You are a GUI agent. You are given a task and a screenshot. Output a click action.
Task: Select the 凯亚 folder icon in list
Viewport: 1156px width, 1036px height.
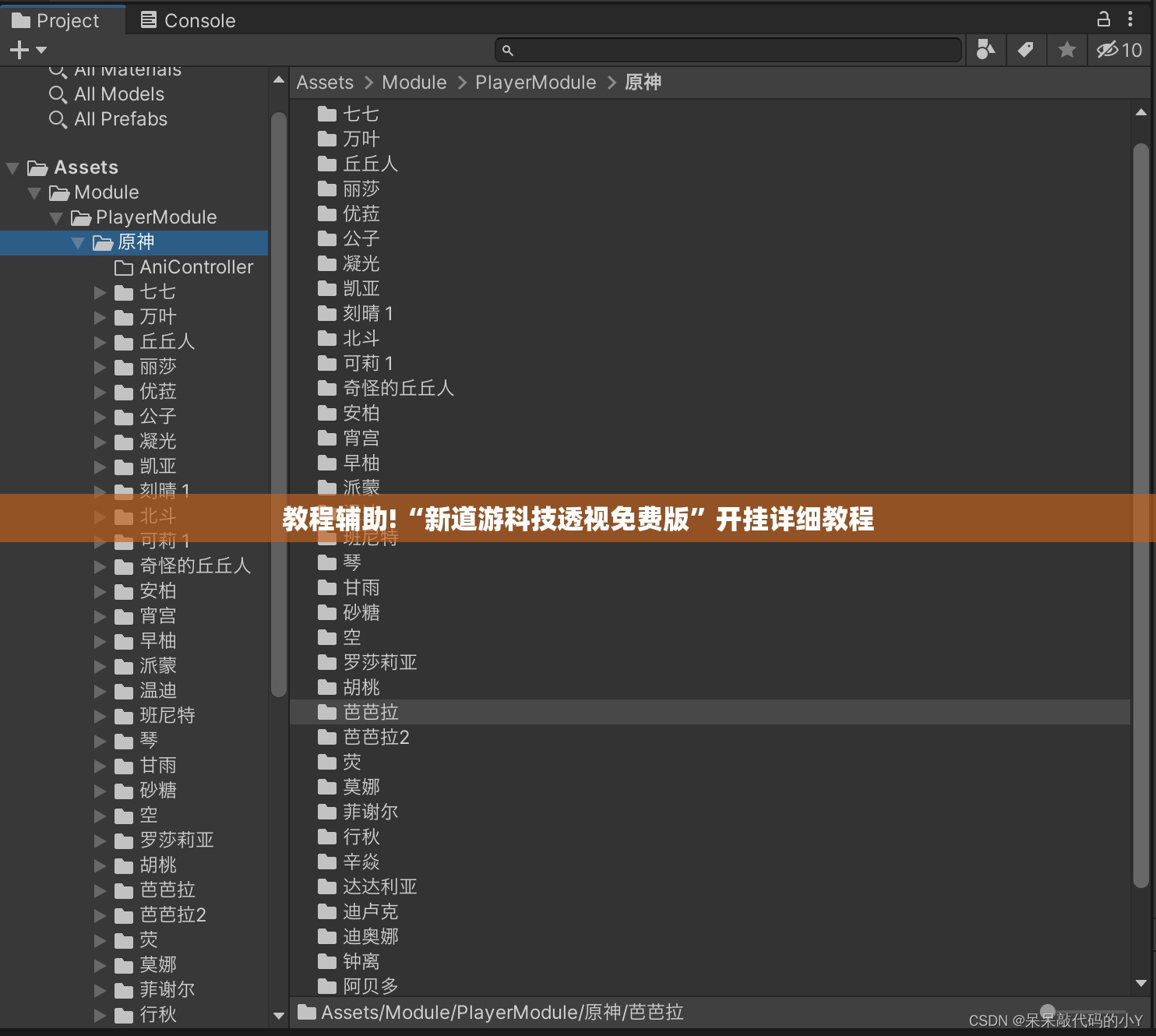point(327,289)
